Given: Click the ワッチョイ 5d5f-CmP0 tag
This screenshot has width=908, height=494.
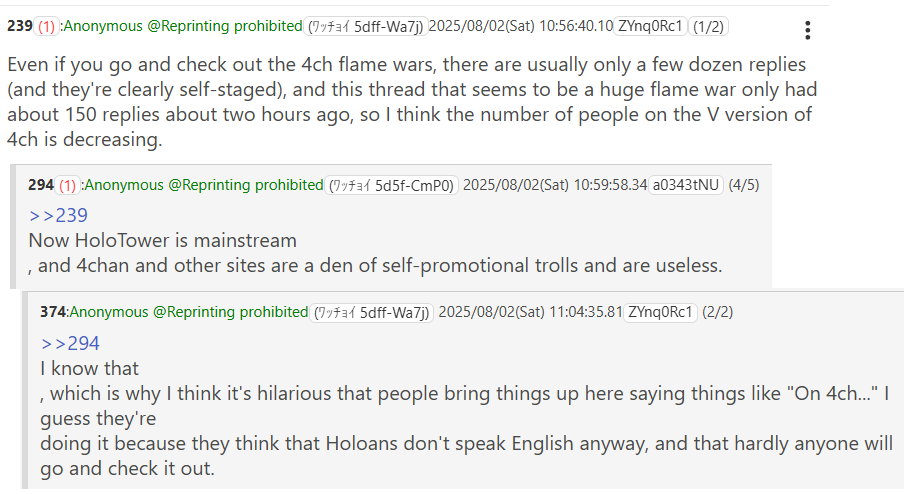Looking at the screenshot, I should 393,185.
